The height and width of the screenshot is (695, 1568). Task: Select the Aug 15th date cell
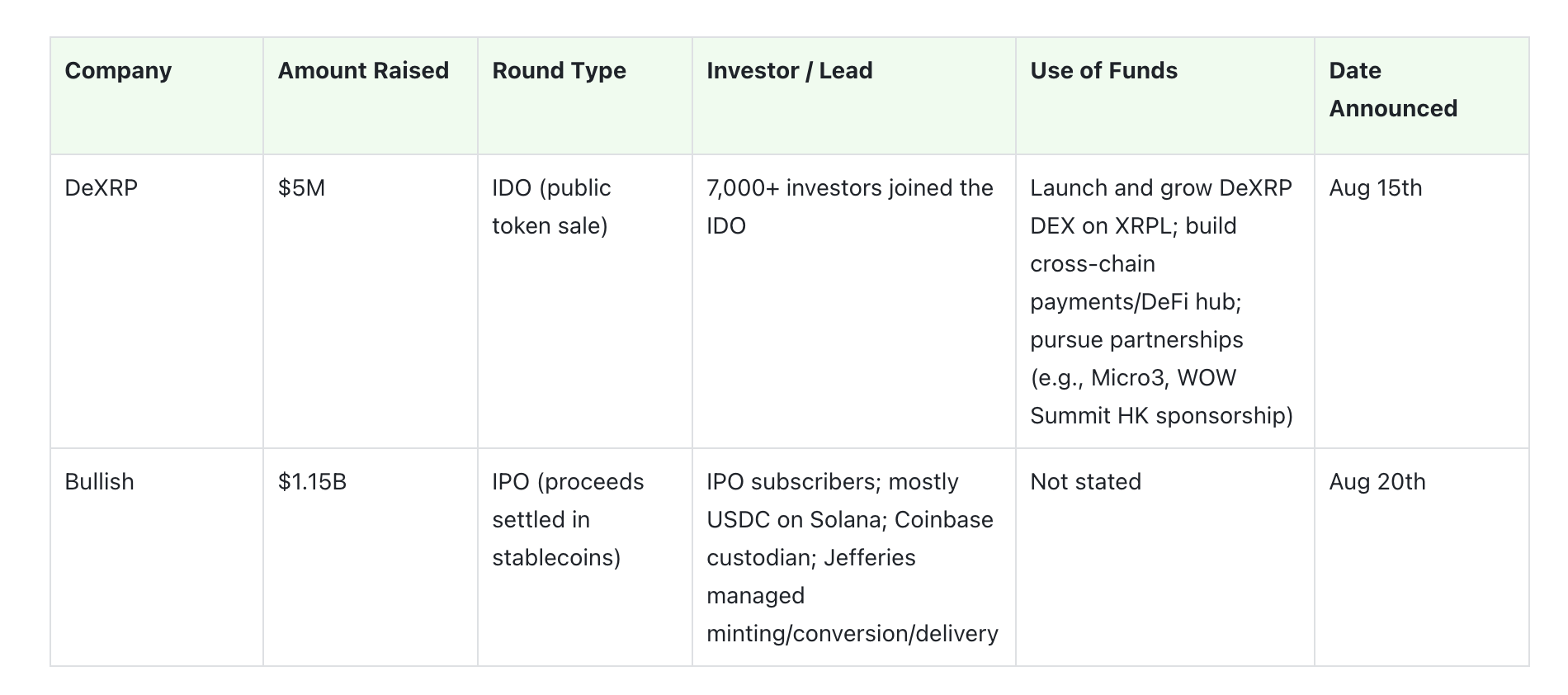[1375, 188]
